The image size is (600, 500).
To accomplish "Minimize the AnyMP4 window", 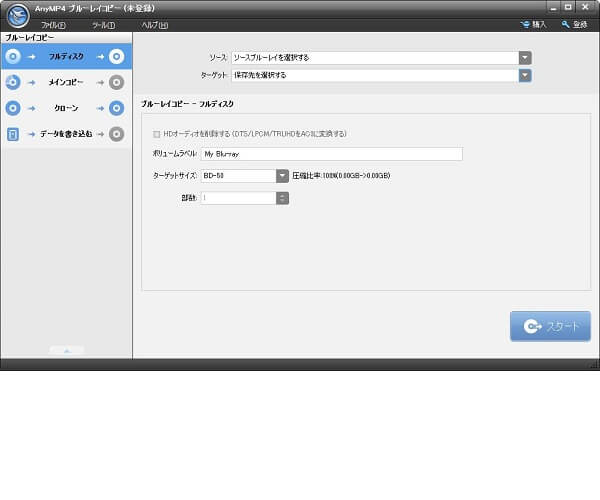I will [553, 7].
